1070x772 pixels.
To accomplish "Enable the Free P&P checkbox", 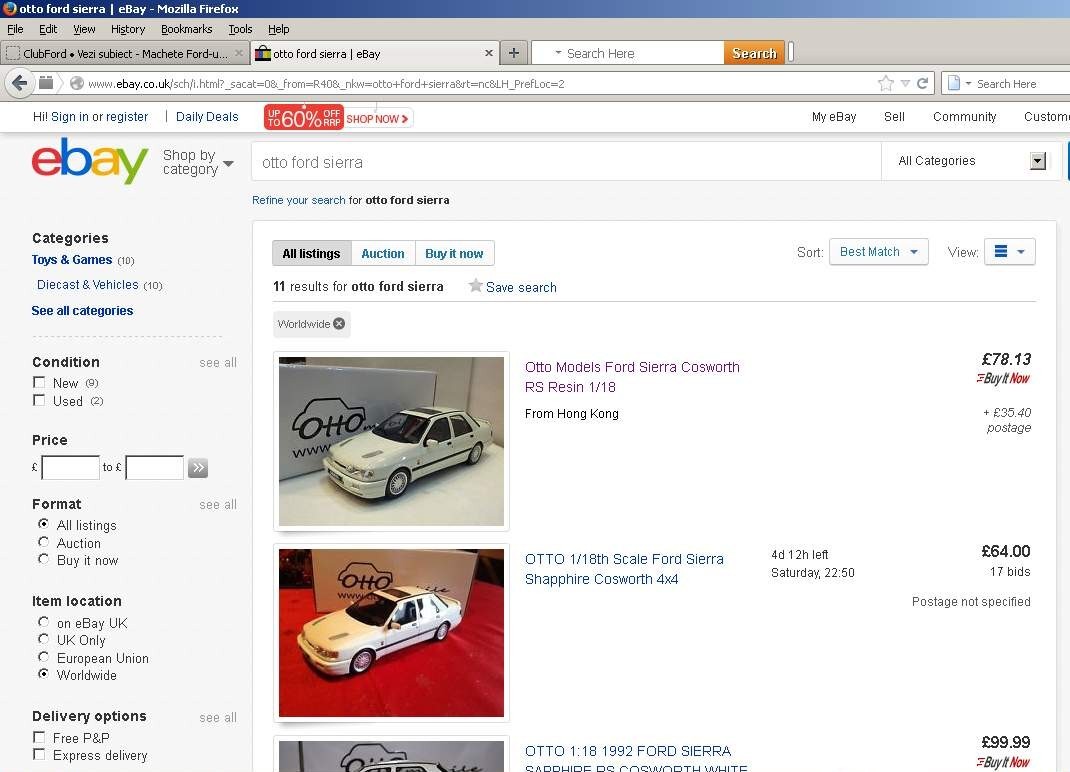I will coord(39,737).
